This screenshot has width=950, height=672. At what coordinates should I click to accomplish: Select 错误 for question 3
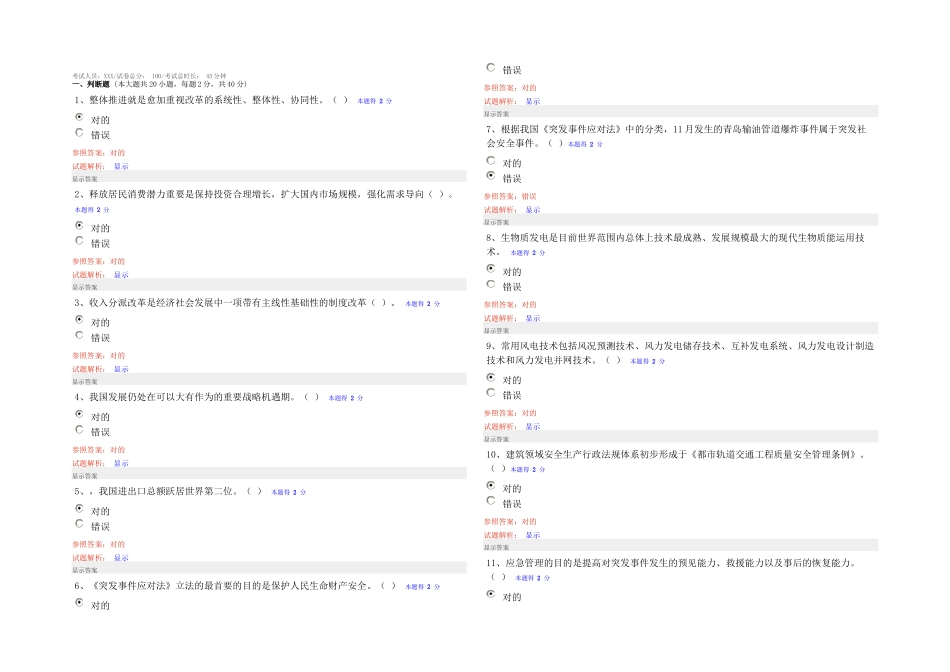(x=79, y=335)
